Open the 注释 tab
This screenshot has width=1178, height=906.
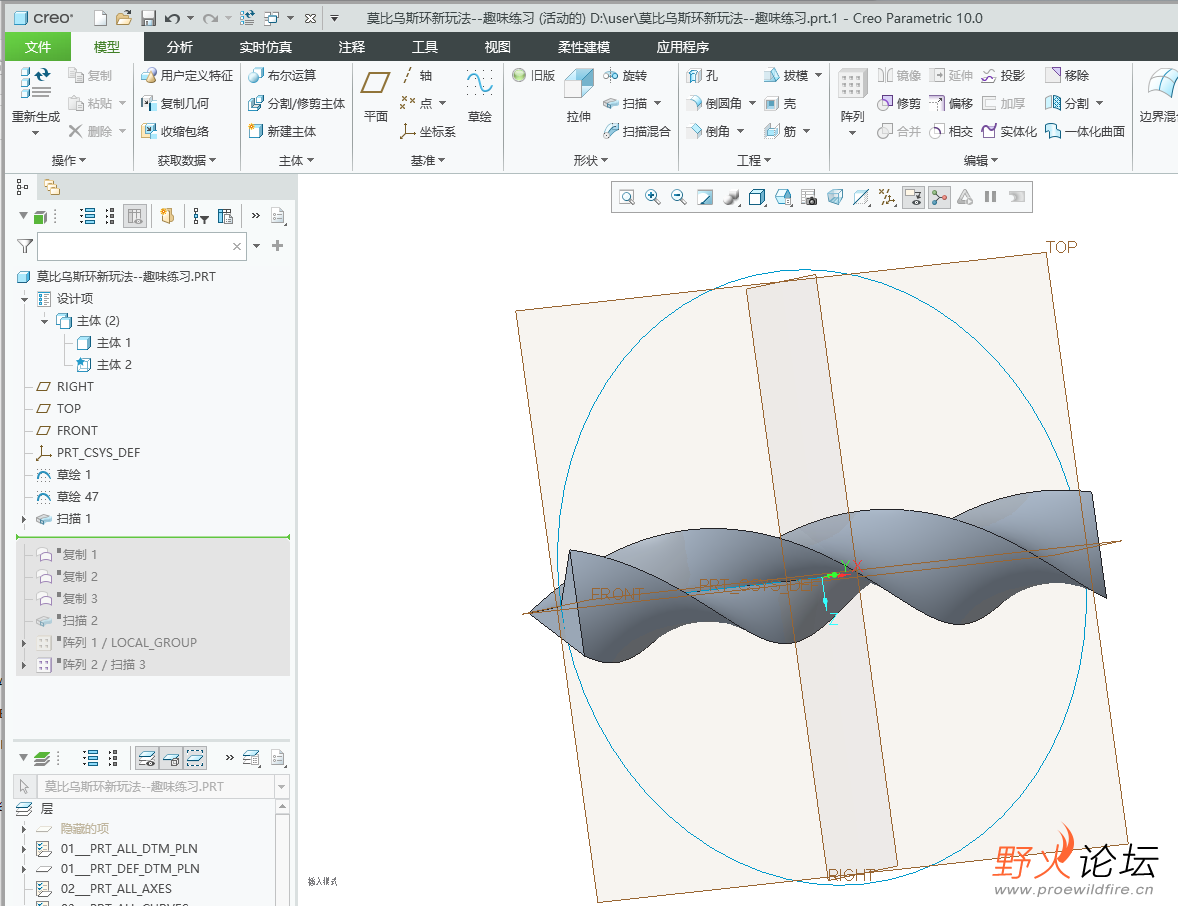(x=352, y=47)
